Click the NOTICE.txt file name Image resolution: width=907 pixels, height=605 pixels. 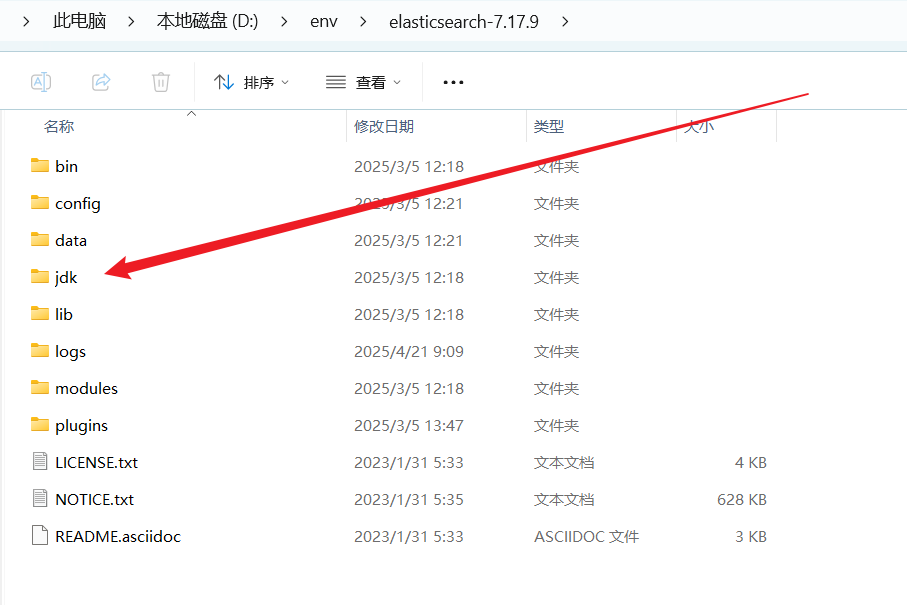[94, 500]
